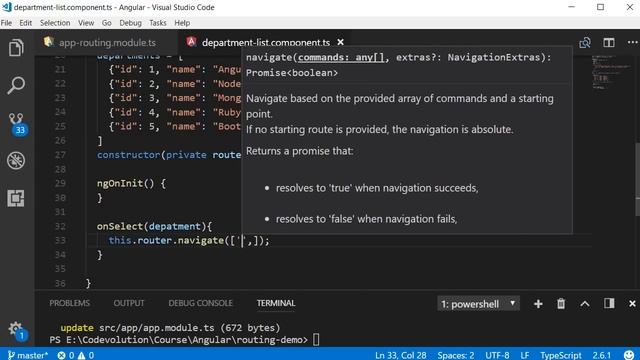Switch to the OUTPUT panel tab
Screen dimensions: 640x360
click(129, 303)
